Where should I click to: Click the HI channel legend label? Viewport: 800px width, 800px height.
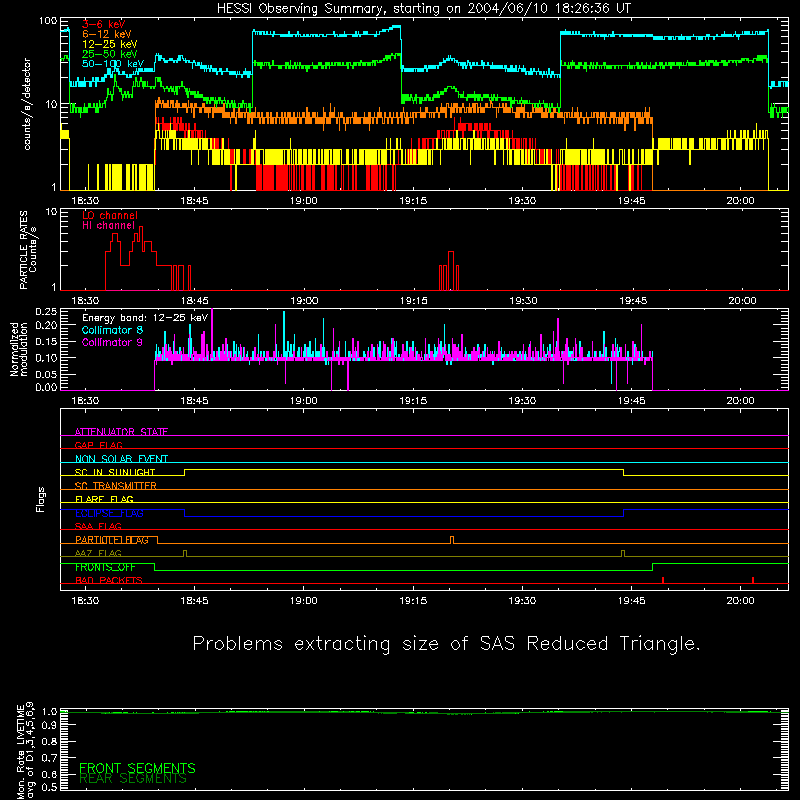[108, 225]
